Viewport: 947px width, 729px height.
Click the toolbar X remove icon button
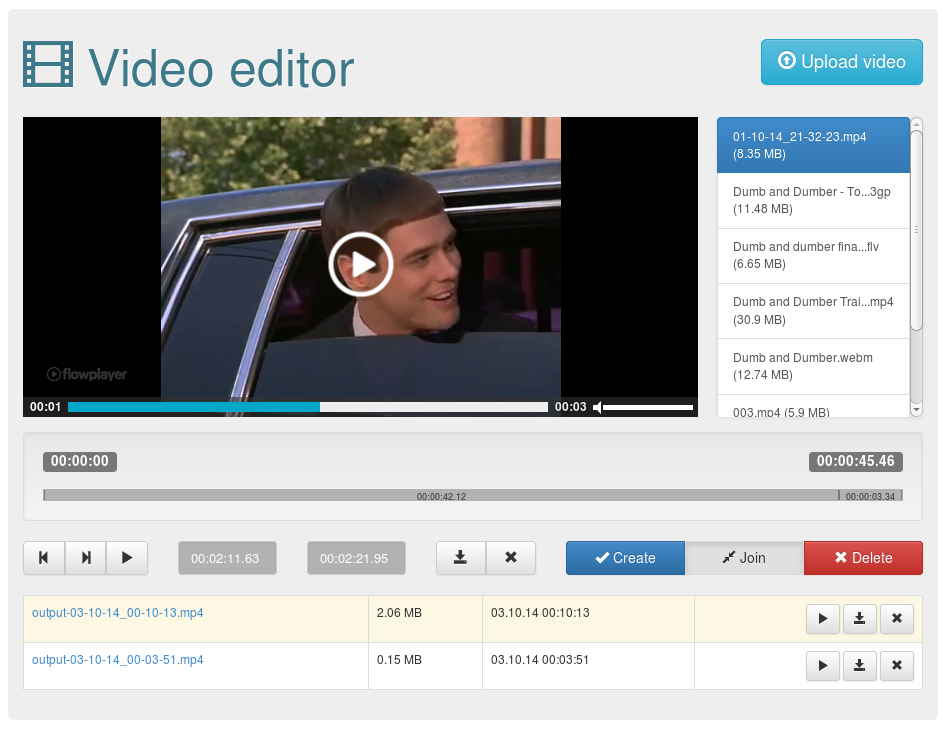coord(511,557)
